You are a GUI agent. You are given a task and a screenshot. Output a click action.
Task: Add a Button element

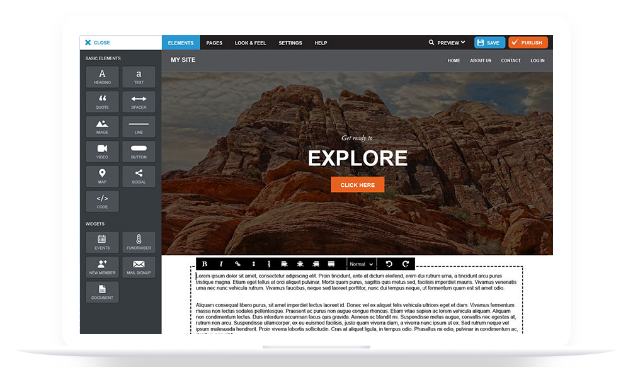(139, 151)
